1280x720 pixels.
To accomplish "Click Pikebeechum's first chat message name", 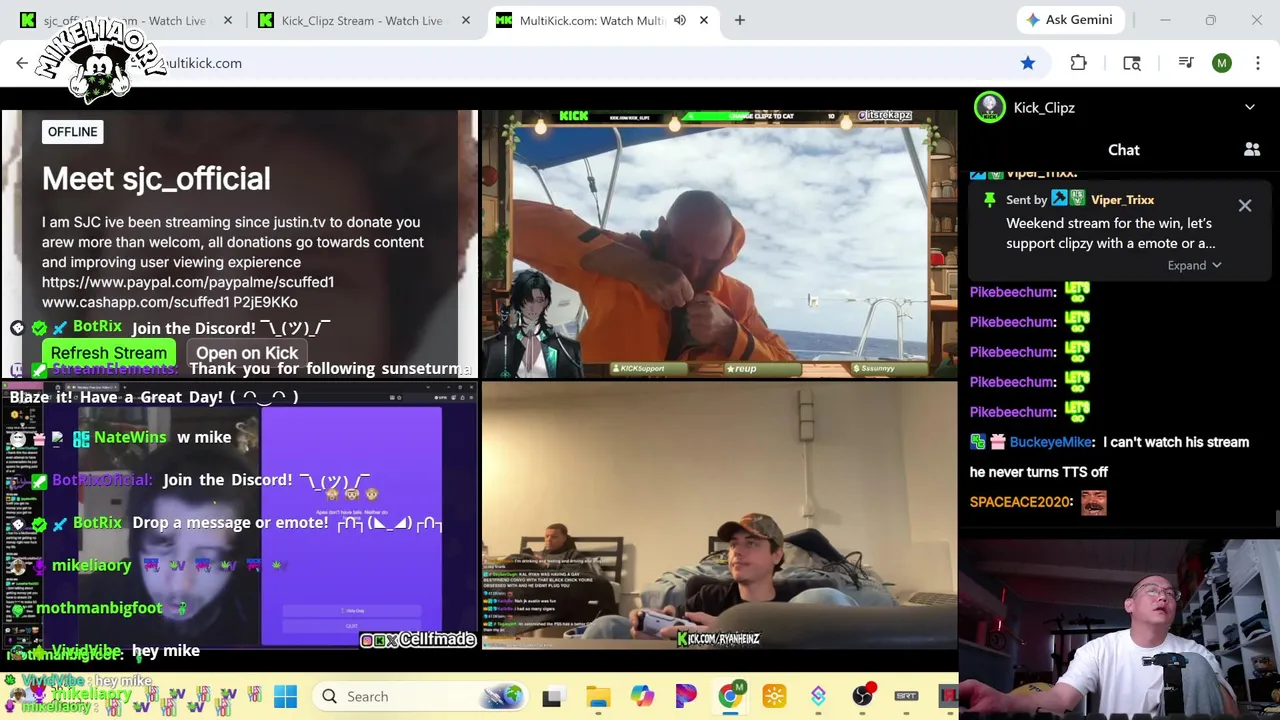I will point(1012,292).
